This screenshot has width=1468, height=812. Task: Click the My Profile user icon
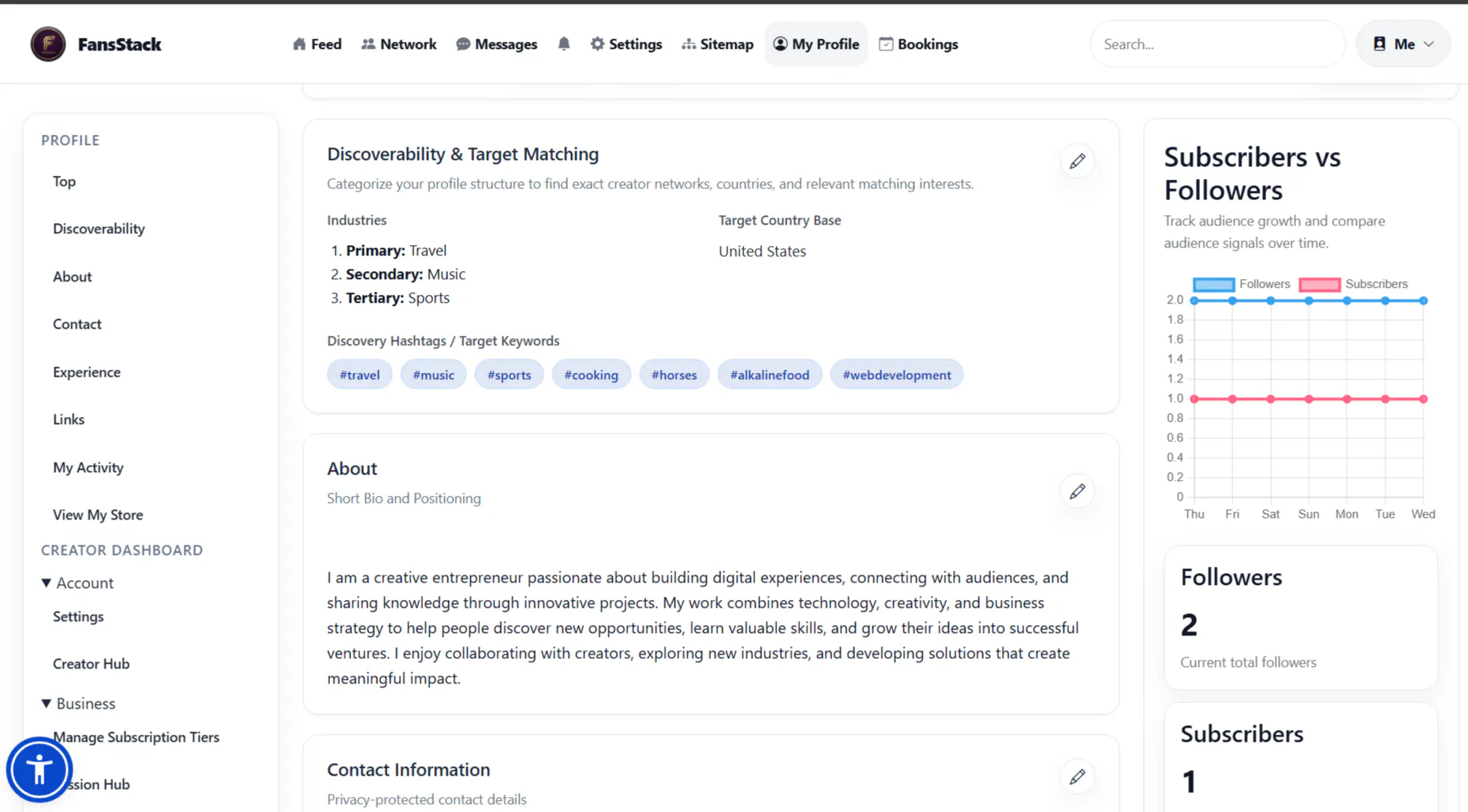point(780,44)
